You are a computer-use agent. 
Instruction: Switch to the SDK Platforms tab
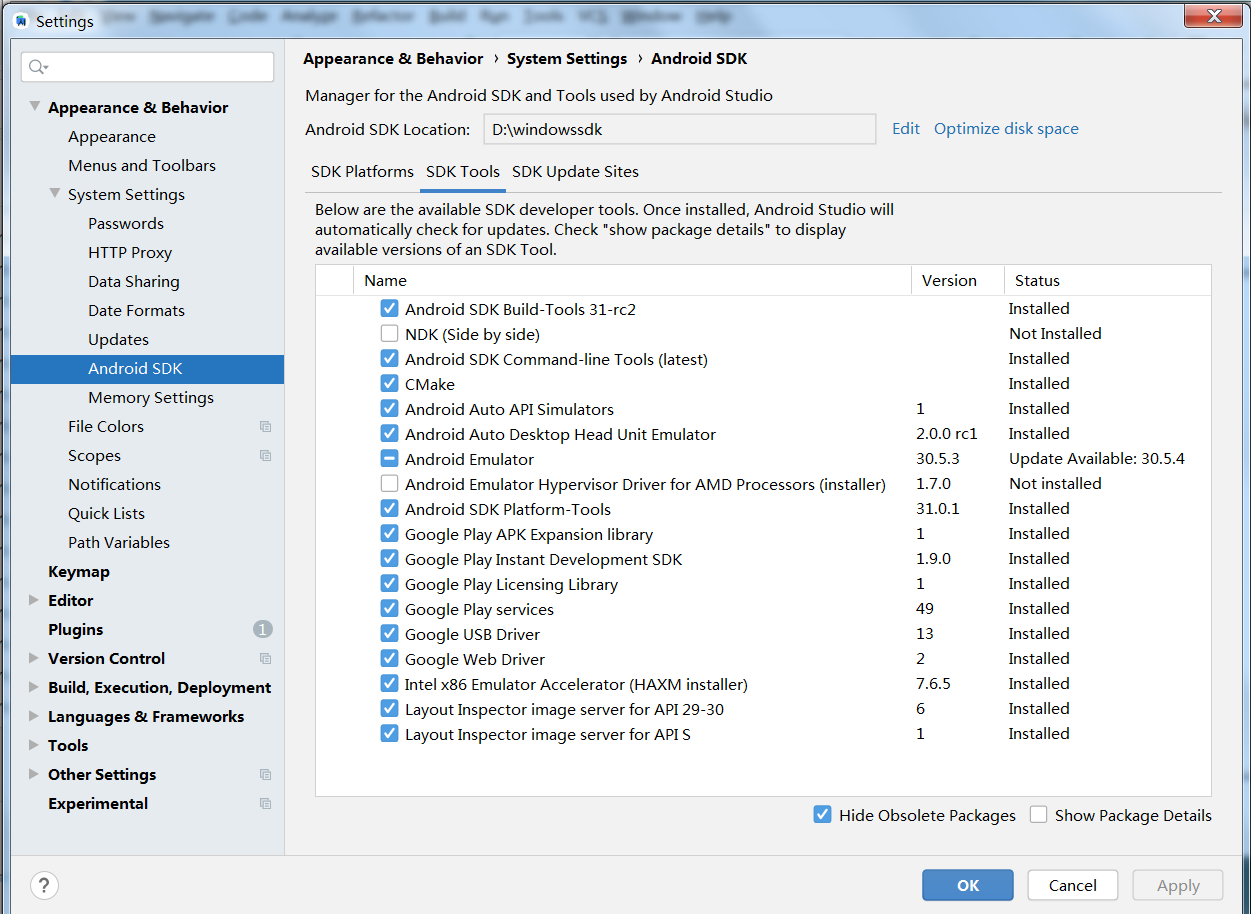tap(362, 172)
